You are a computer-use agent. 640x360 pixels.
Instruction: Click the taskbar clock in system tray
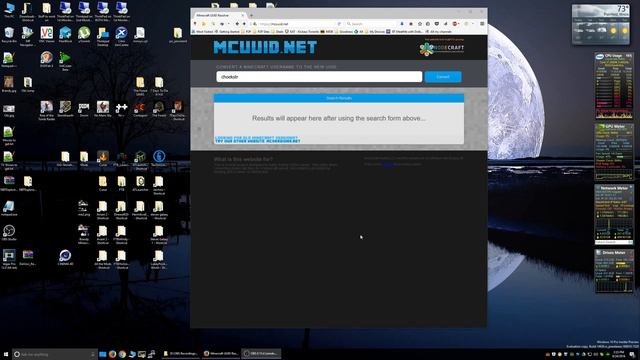[x=619, y=354]
